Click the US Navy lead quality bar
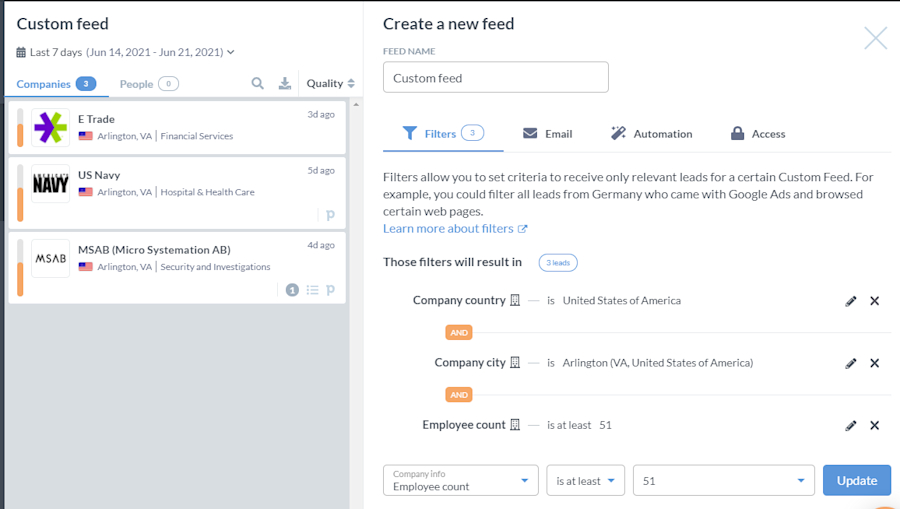This screenshot has height=509, width=900. pyautogui.click(x=20, y=193)
